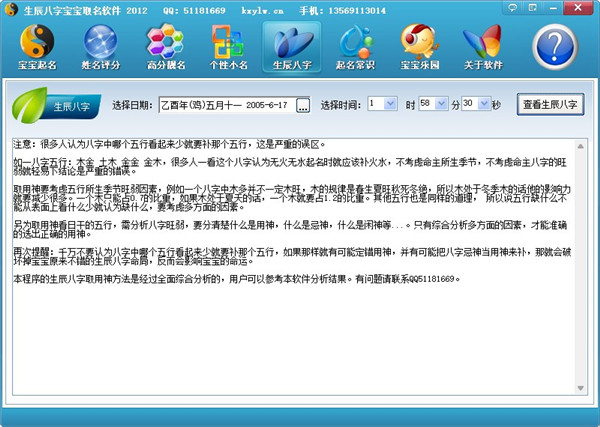Open the 姓名评分 globe icon
600x427 pixels.
(101, 47)
